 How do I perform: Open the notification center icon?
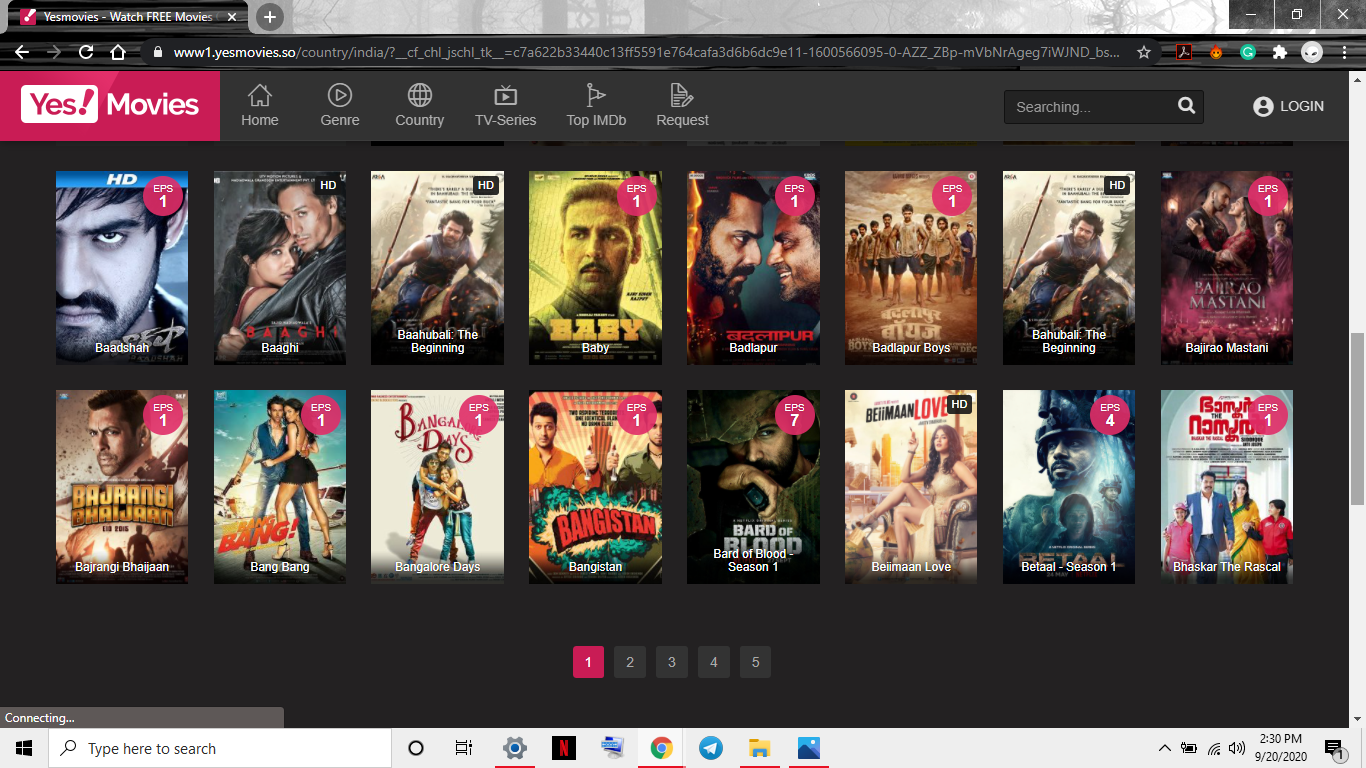pos(1333,748)
